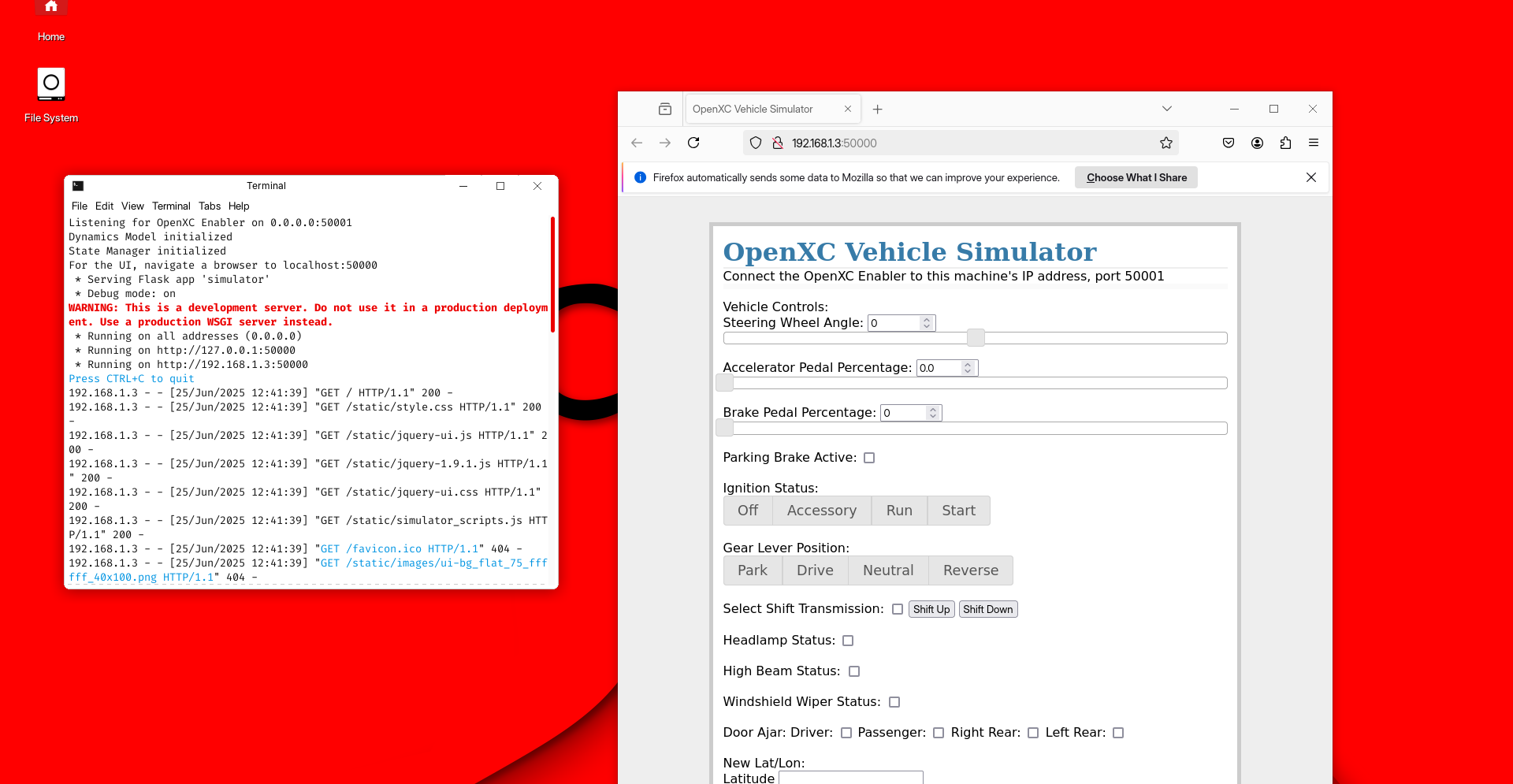Reload the simulator page
Viewport: 1513px width, 784px height.
pos(694,143)
